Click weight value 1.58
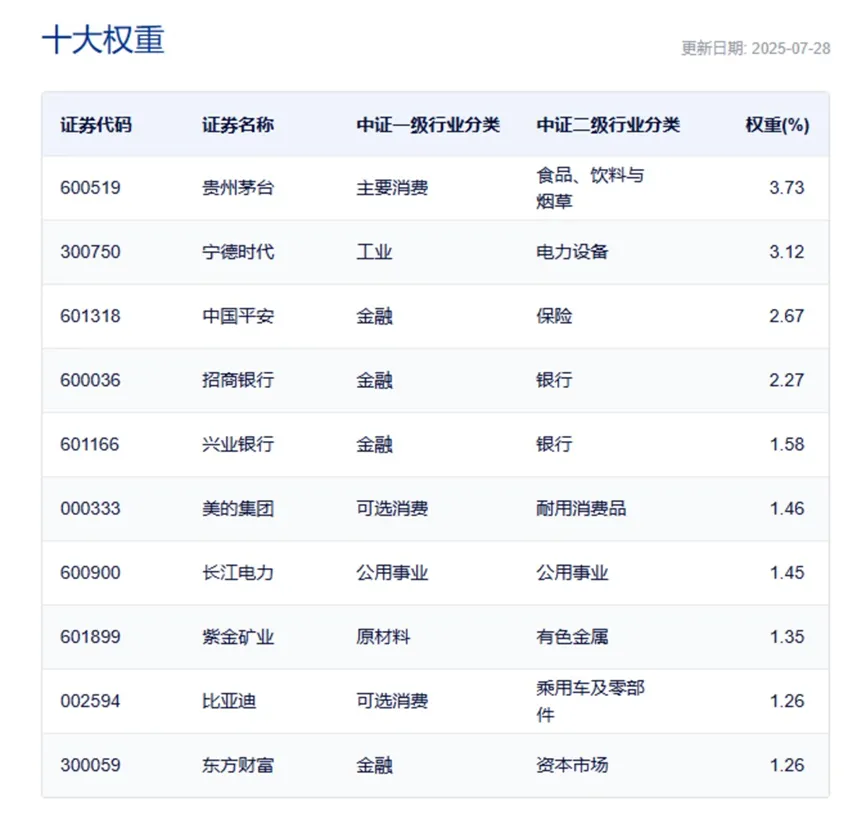 [x=787, y=444]
